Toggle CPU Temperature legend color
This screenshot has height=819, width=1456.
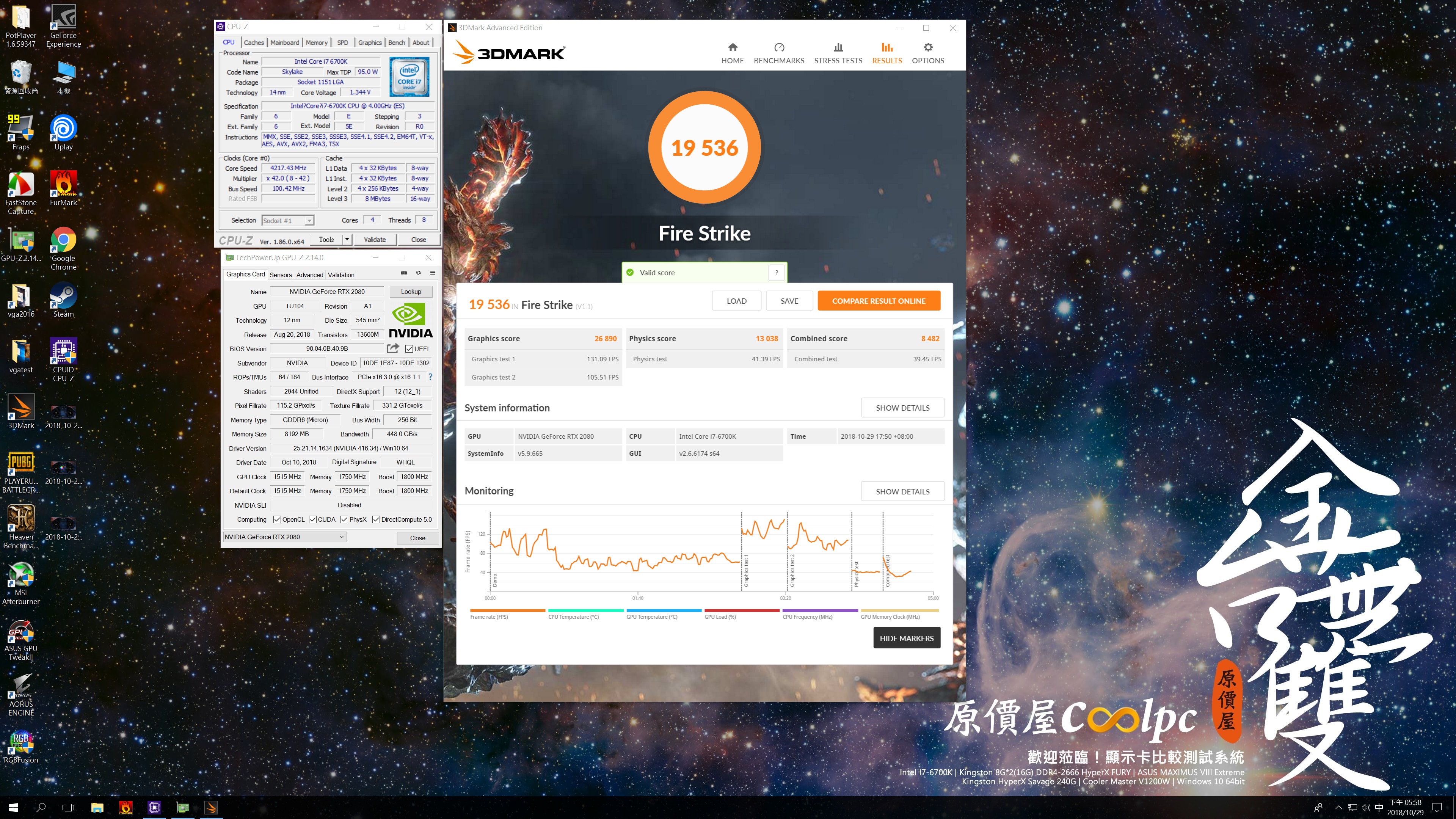(x=585, y=610)
